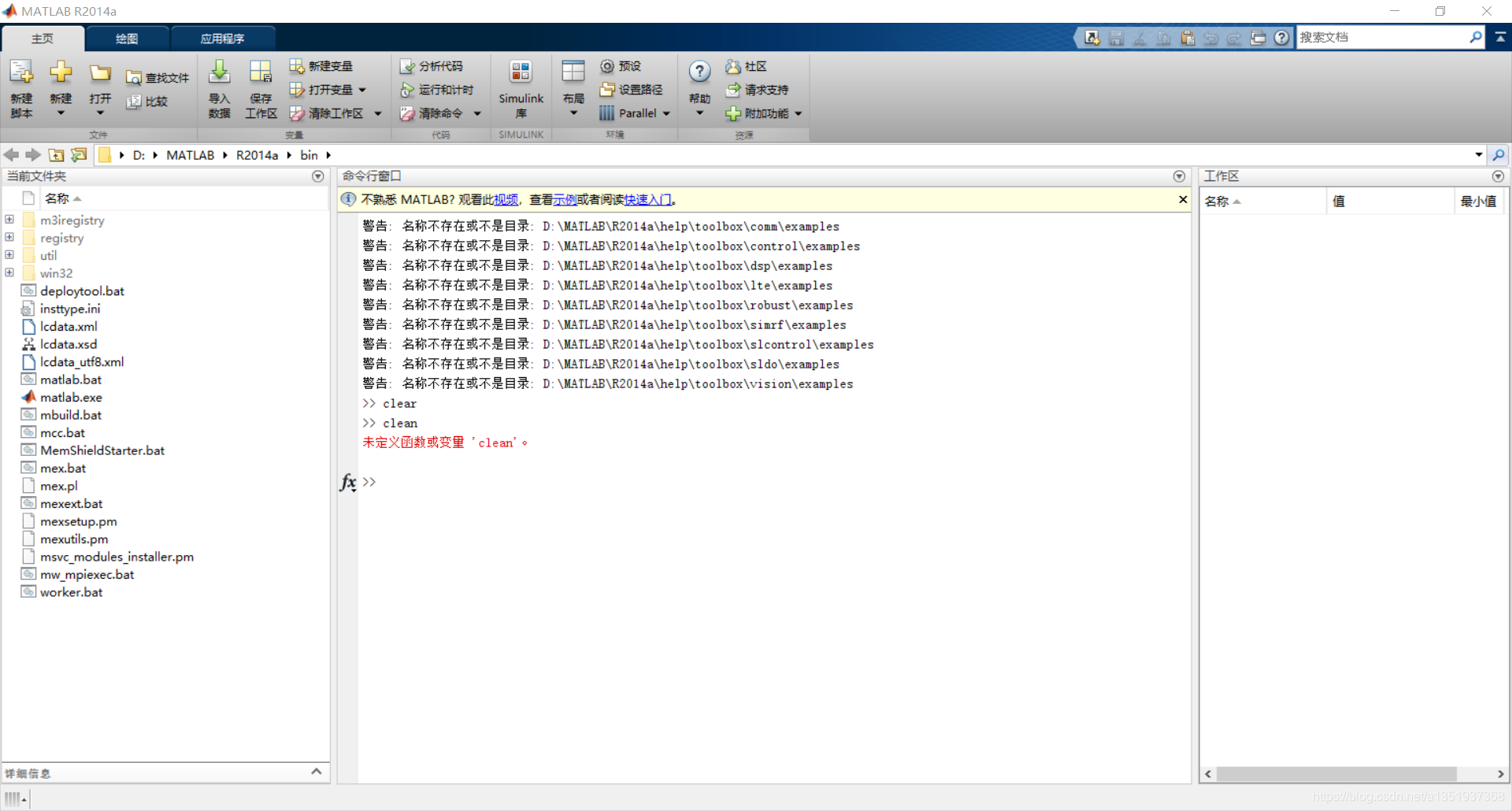Click the 清除工作区 (Clear Workspace) icon
The height and width of the screenshot is (811, 1512).
pos(297,113)
